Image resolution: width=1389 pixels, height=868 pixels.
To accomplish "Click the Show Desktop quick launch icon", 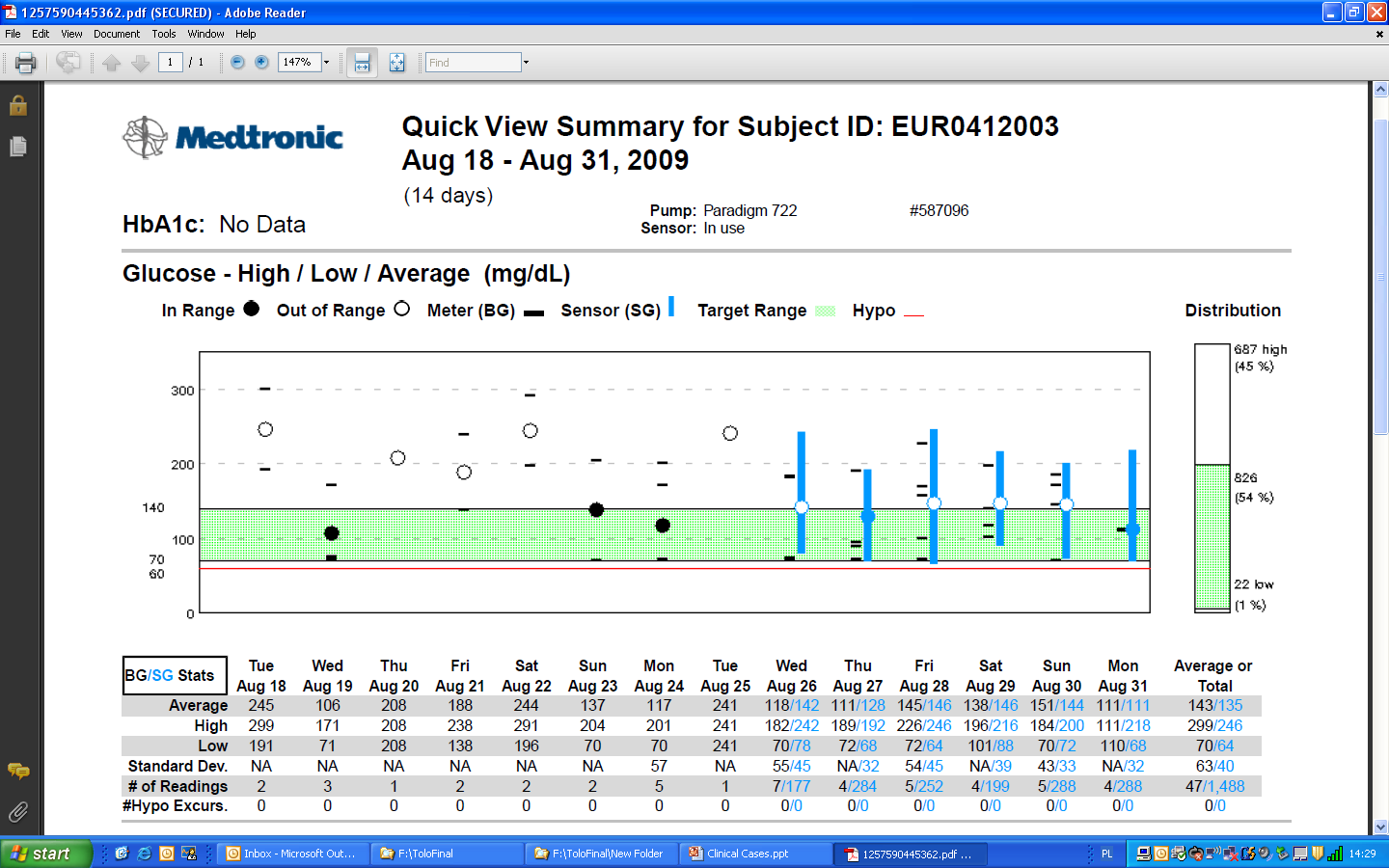I will click(122, 854).
